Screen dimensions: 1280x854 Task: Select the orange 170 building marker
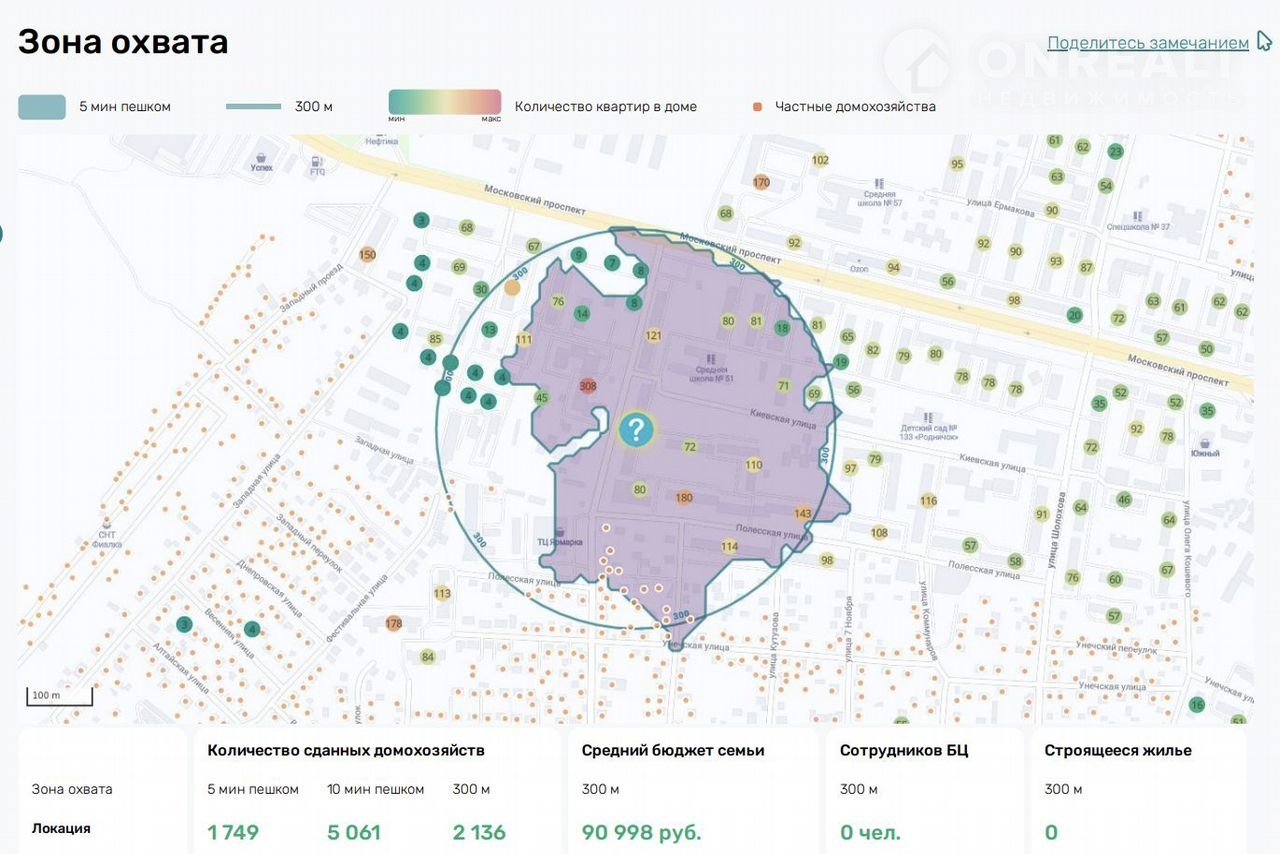pyautogui.click(x=761, y=182)
